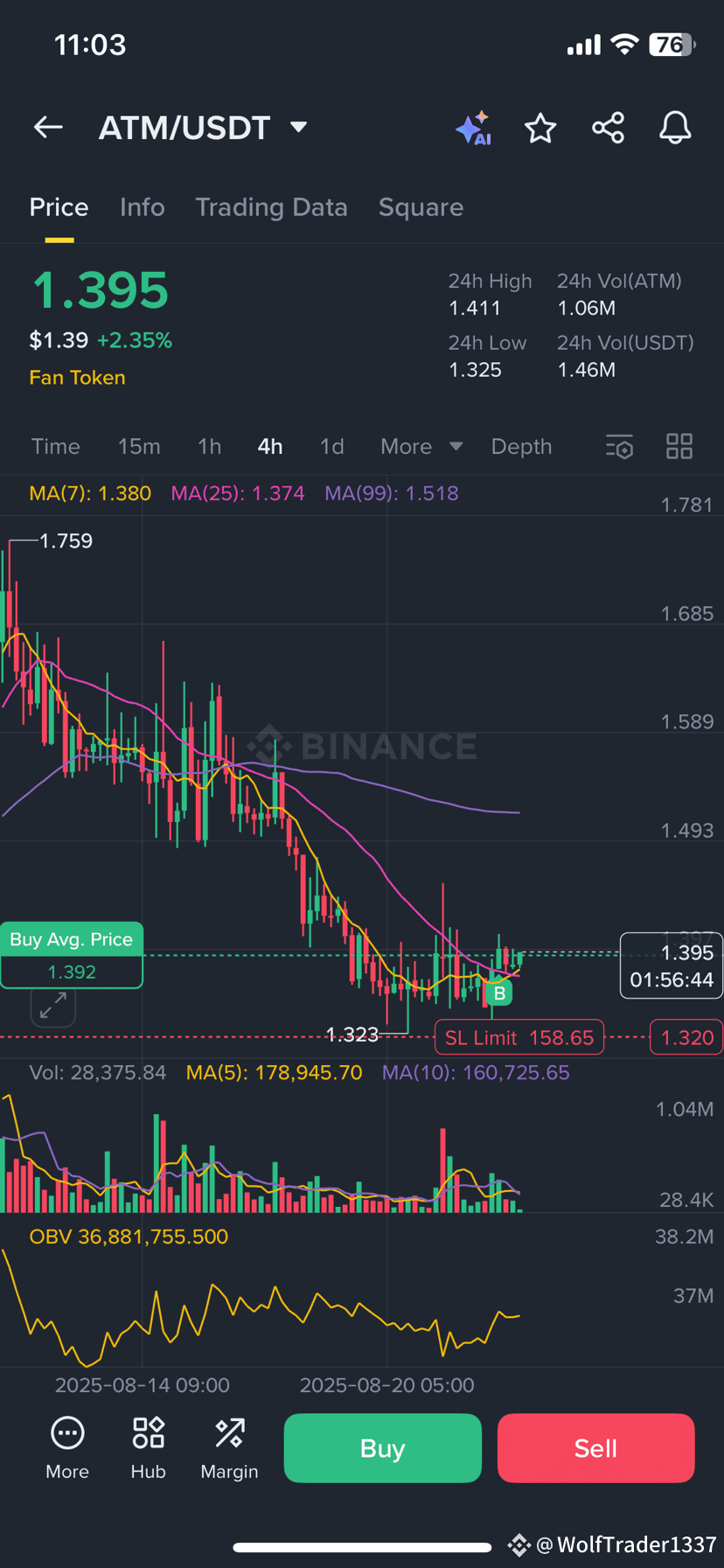Tap the 24h Vol(ATM) value 1.06M
Viewport: 724px width, 1568px height.
point(587,309)
